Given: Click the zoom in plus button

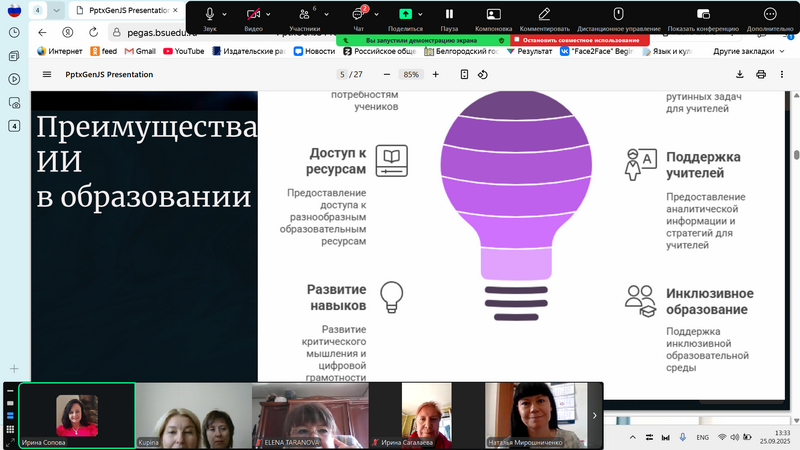Looking at the screenshot, I should pos(435,74).
